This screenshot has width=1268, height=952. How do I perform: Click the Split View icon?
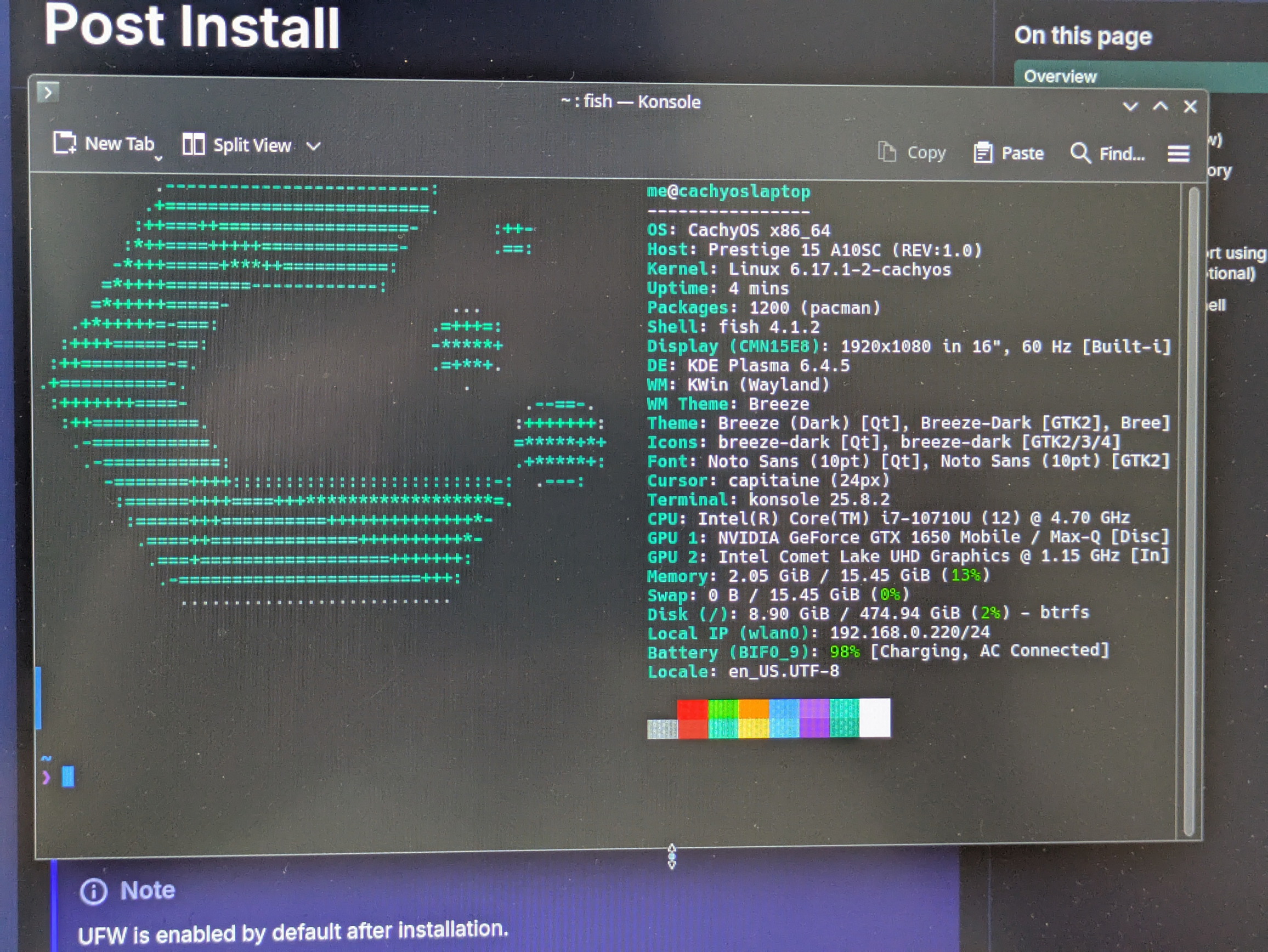(x=193, y=144)
